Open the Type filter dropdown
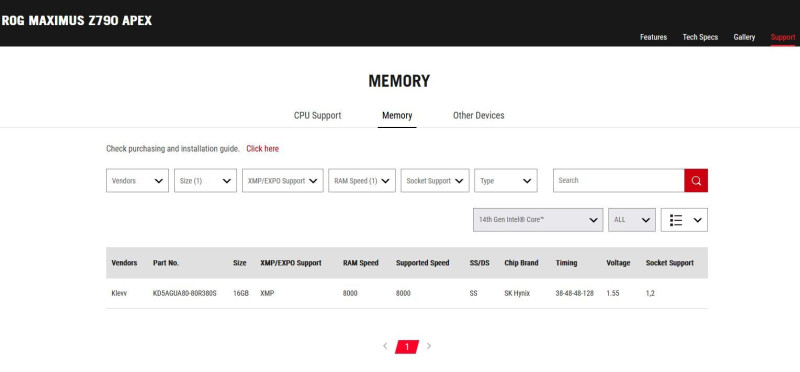Viewport: 800px width, 372px height. pyautogui.click(x=506, y=181)
